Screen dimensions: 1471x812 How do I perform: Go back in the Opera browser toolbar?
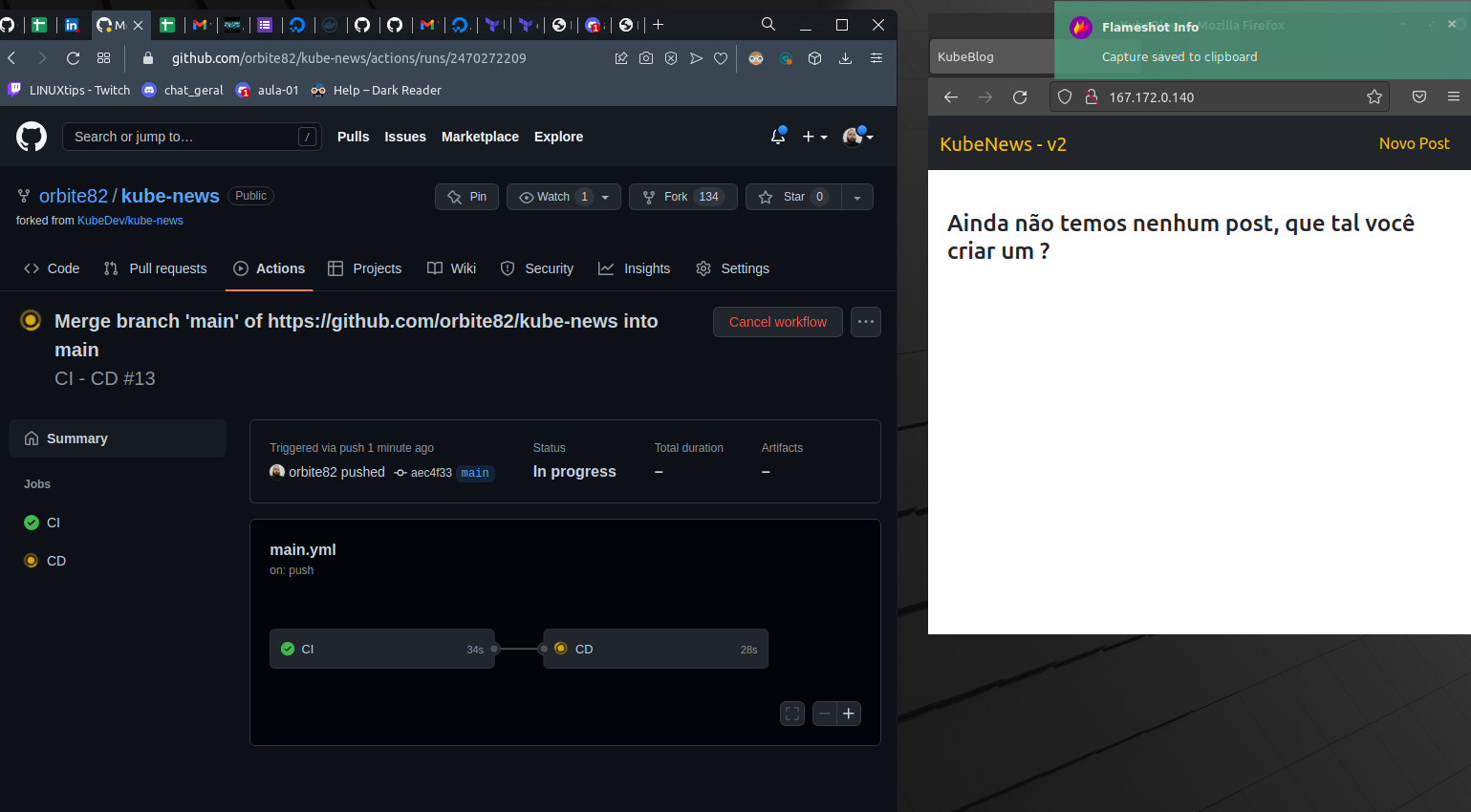(x=12, y=58)
